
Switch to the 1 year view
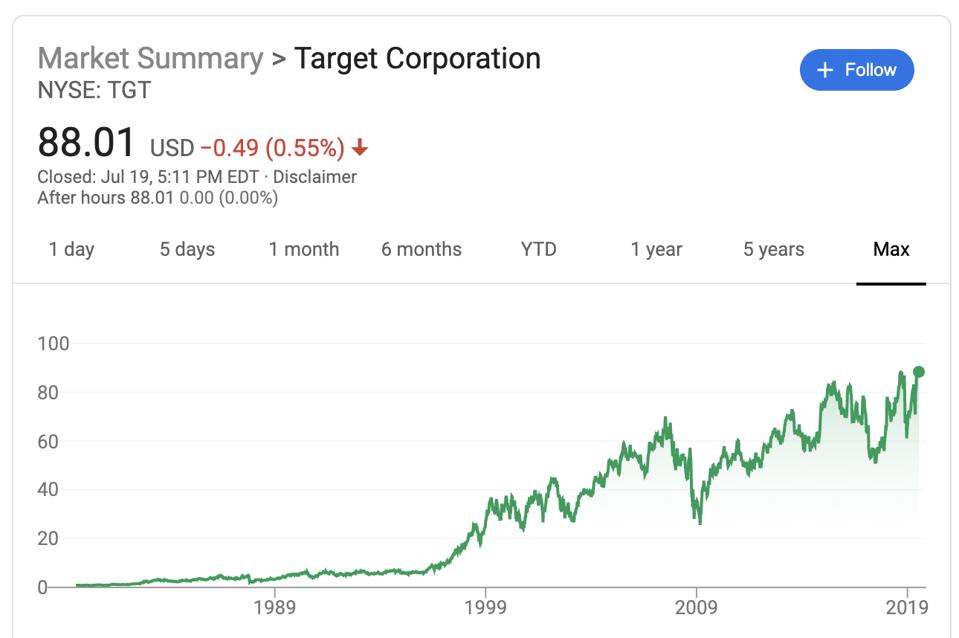656,249
